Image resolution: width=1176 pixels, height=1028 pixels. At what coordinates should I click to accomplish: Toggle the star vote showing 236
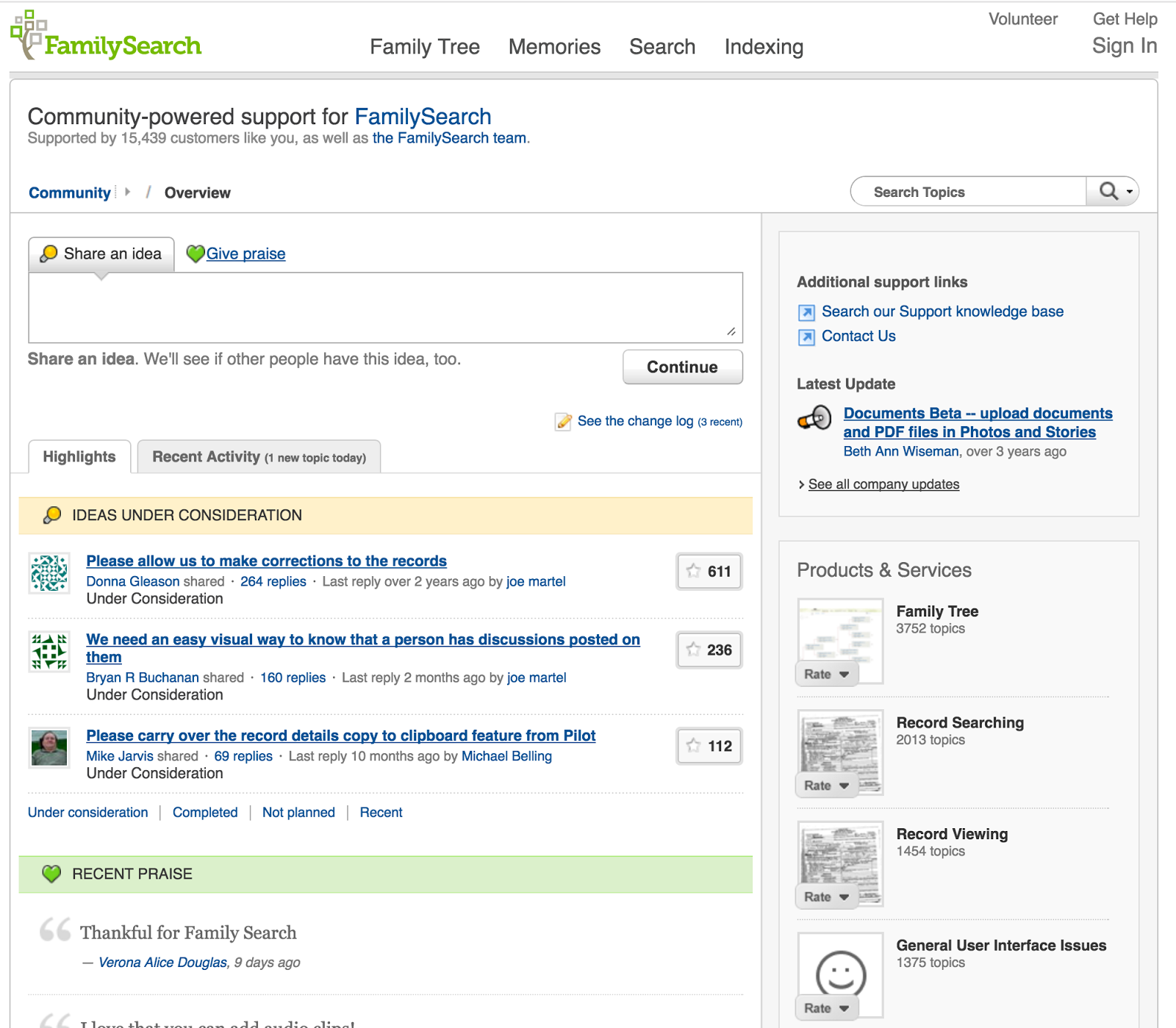(708, 650)
